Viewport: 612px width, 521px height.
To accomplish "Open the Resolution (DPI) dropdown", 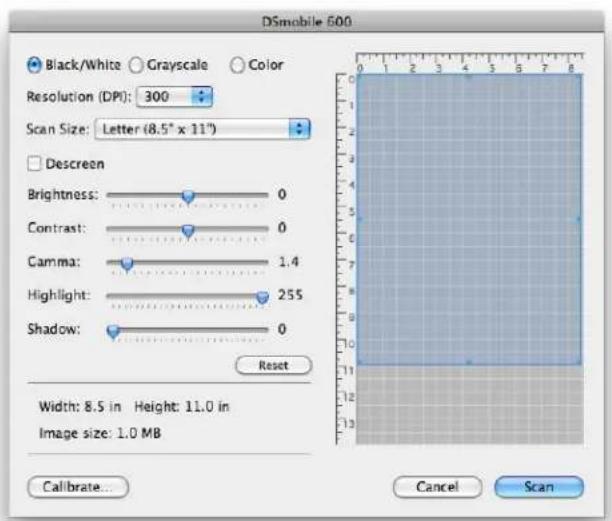I will click(174, 96).
